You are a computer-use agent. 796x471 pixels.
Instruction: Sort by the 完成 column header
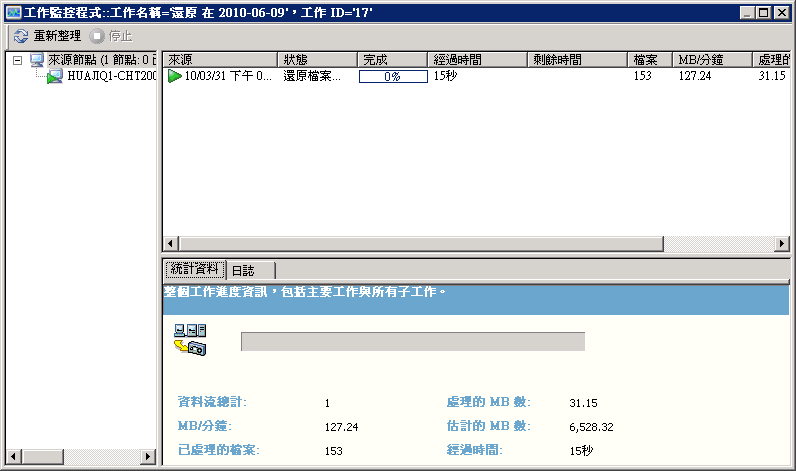[392, 60]
